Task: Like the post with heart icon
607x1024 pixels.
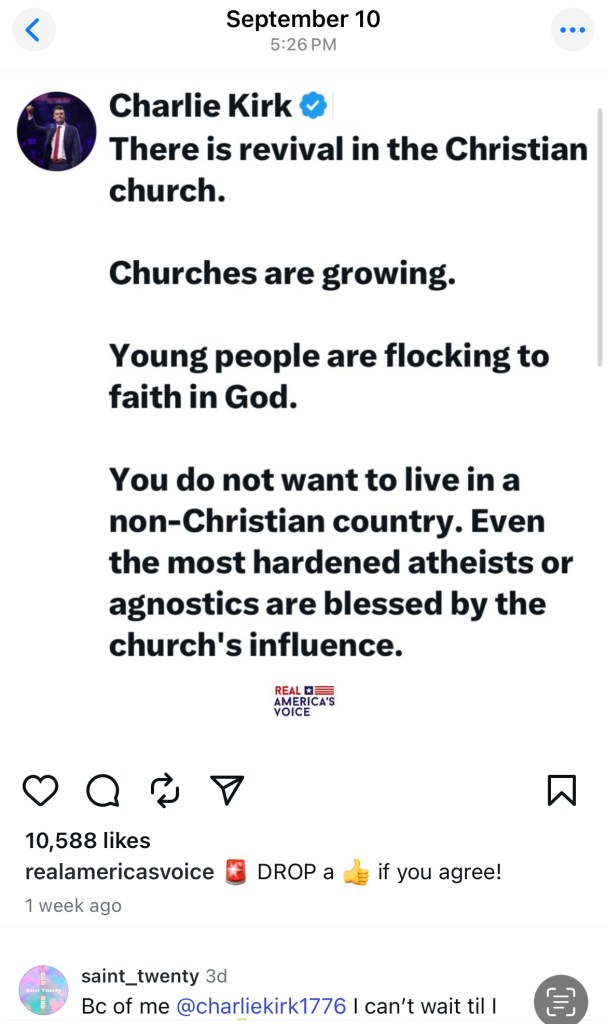Action: click(x=41, y=791)
